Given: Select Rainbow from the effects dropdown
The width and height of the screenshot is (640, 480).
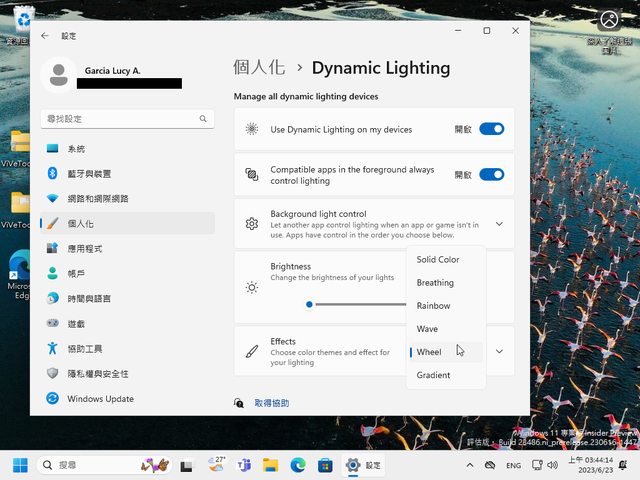Looking at the screenshot, I should [434, 306].
